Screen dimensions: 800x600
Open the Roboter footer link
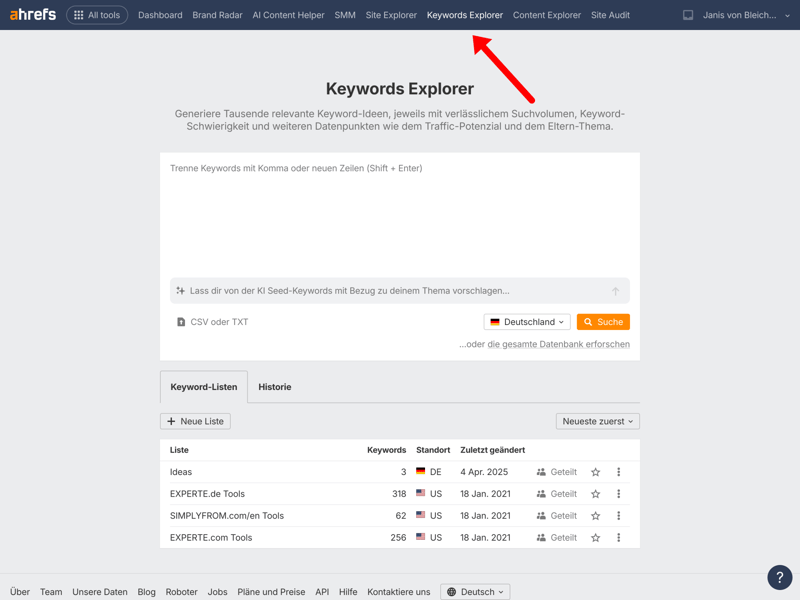pos(181,592)
